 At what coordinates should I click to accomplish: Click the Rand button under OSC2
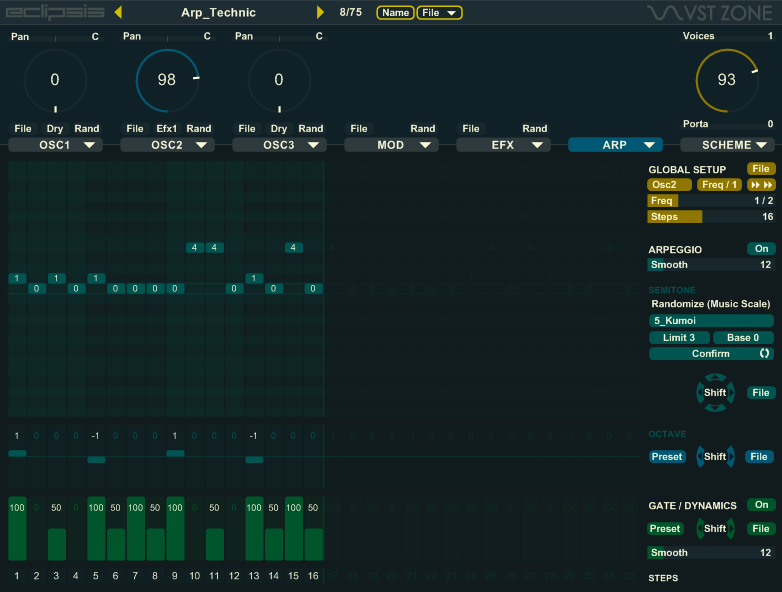point(199,128)
